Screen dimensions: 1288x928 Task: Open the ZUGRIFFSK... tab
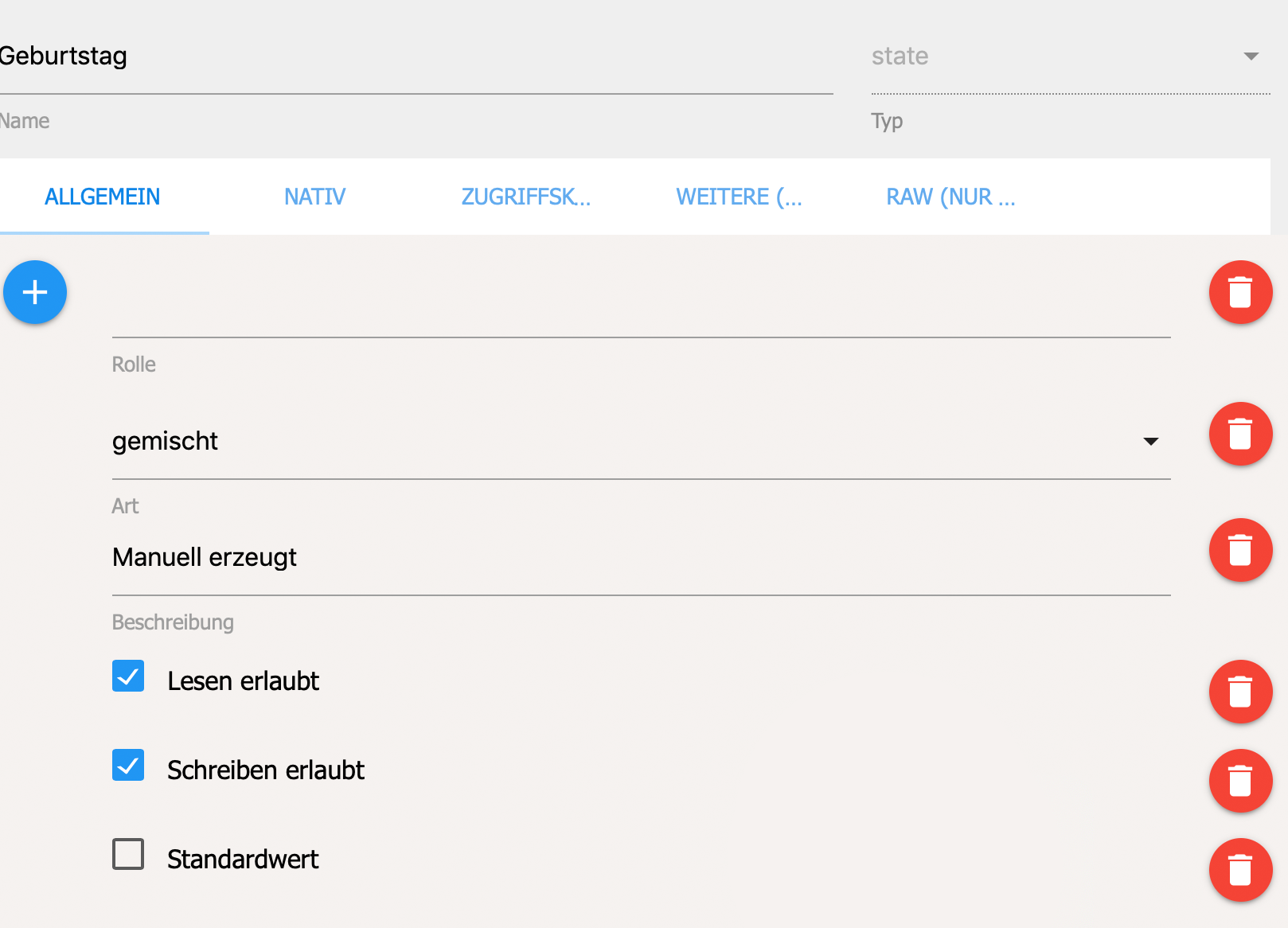click(525, 197)
